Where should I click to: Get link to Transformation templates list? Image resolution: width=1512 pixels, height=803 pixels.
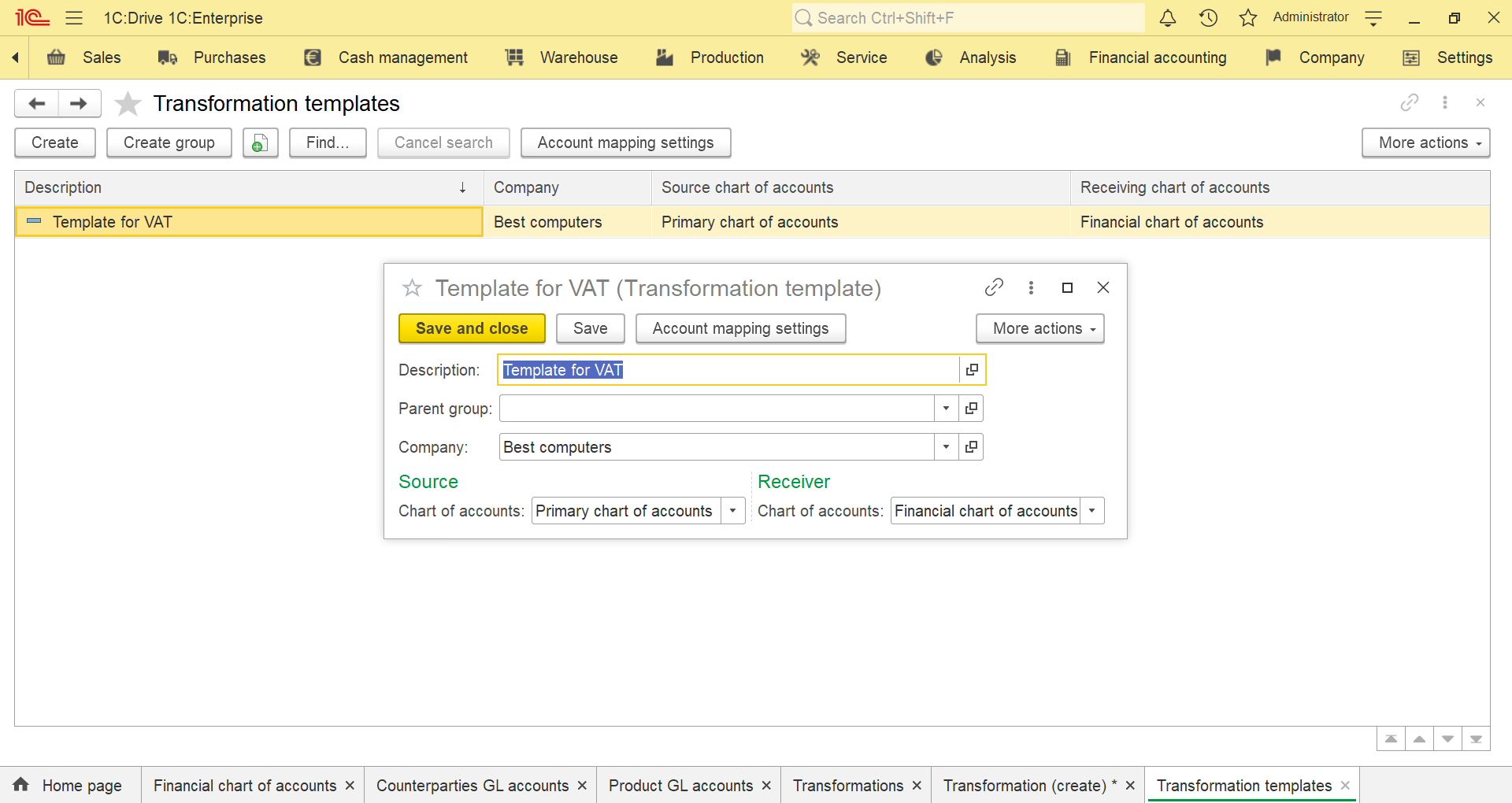coord(1410,102)
